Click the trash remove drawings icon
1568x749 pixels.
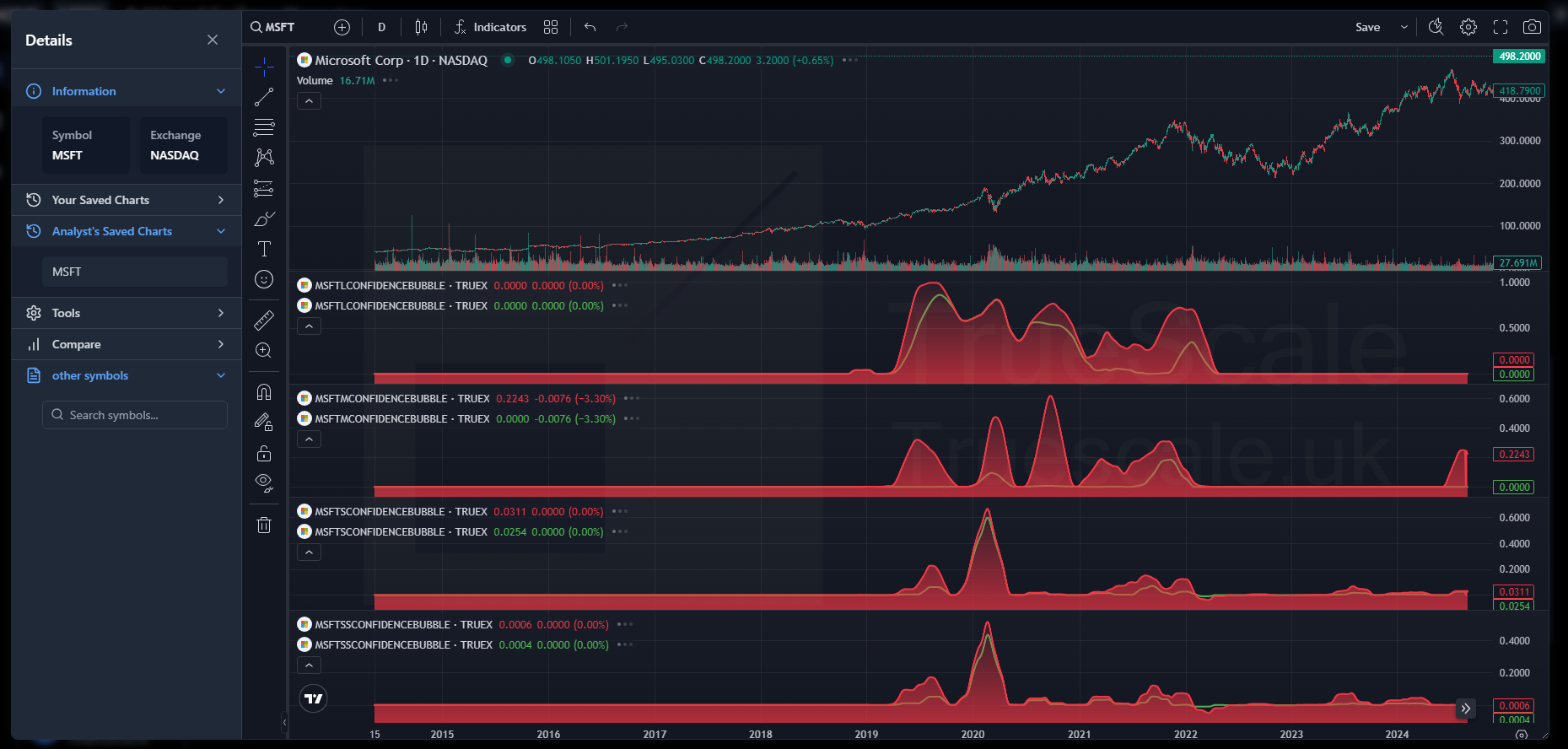tap(264, 525)
